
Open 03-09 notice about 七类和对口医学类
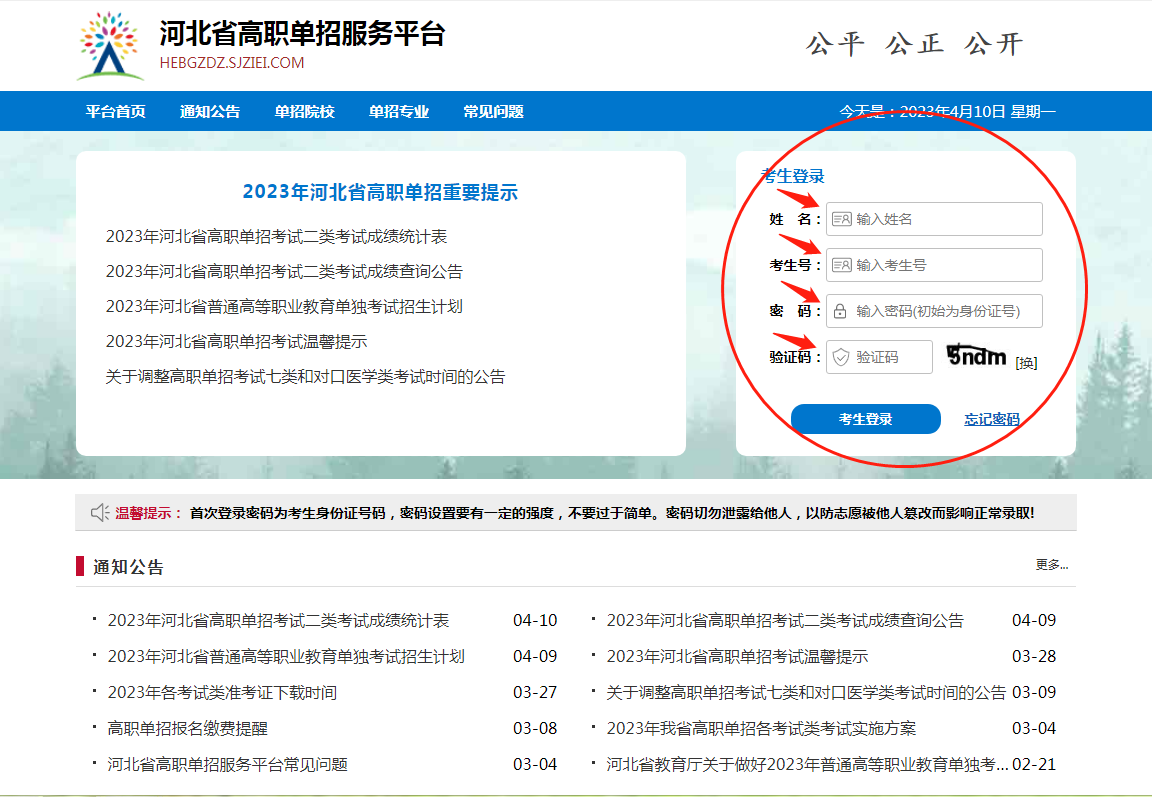(806, 693)
